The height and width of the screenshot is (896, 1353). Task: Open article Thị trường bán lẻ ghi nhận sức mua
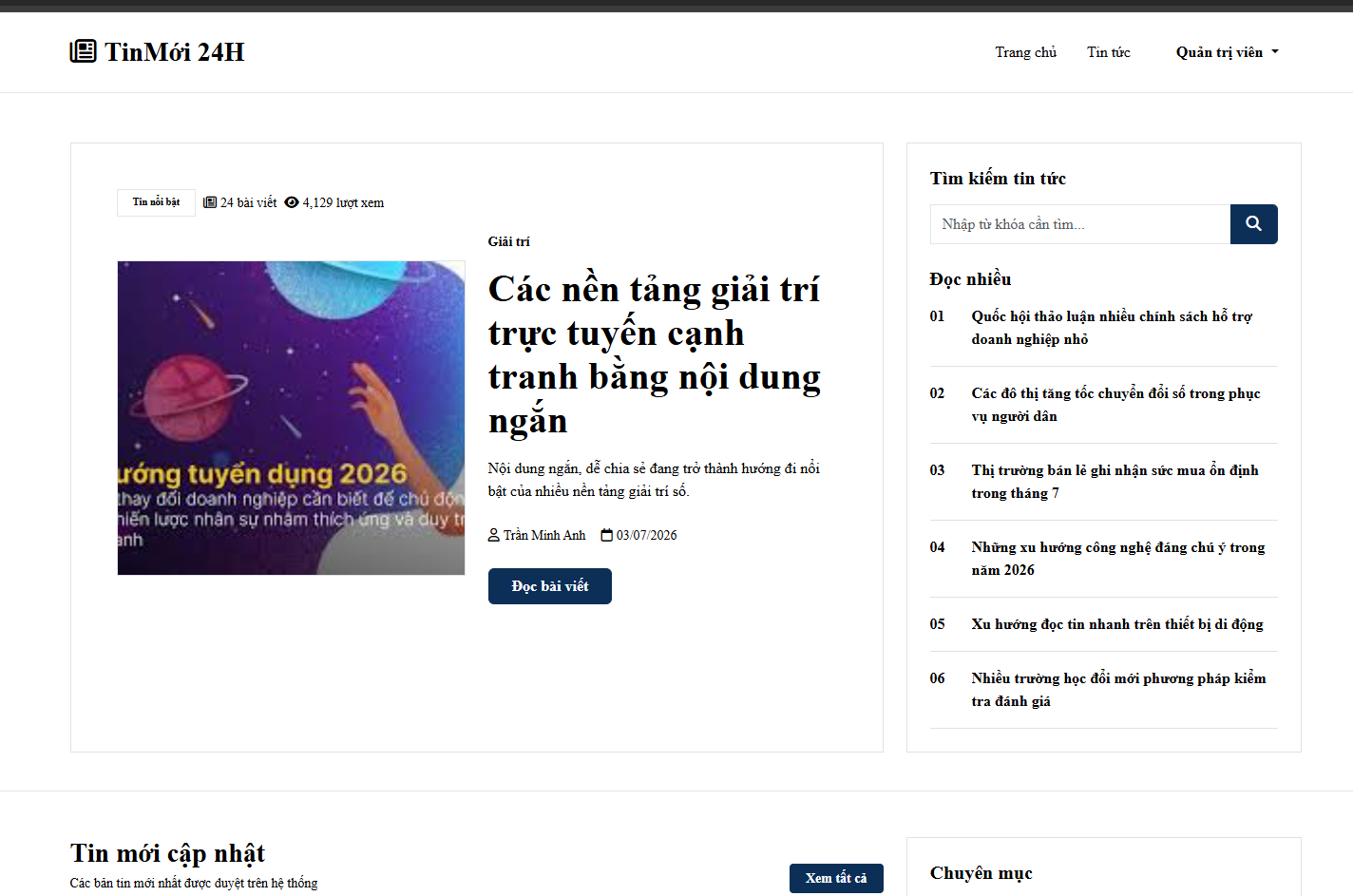click(x=1115, y=482)
